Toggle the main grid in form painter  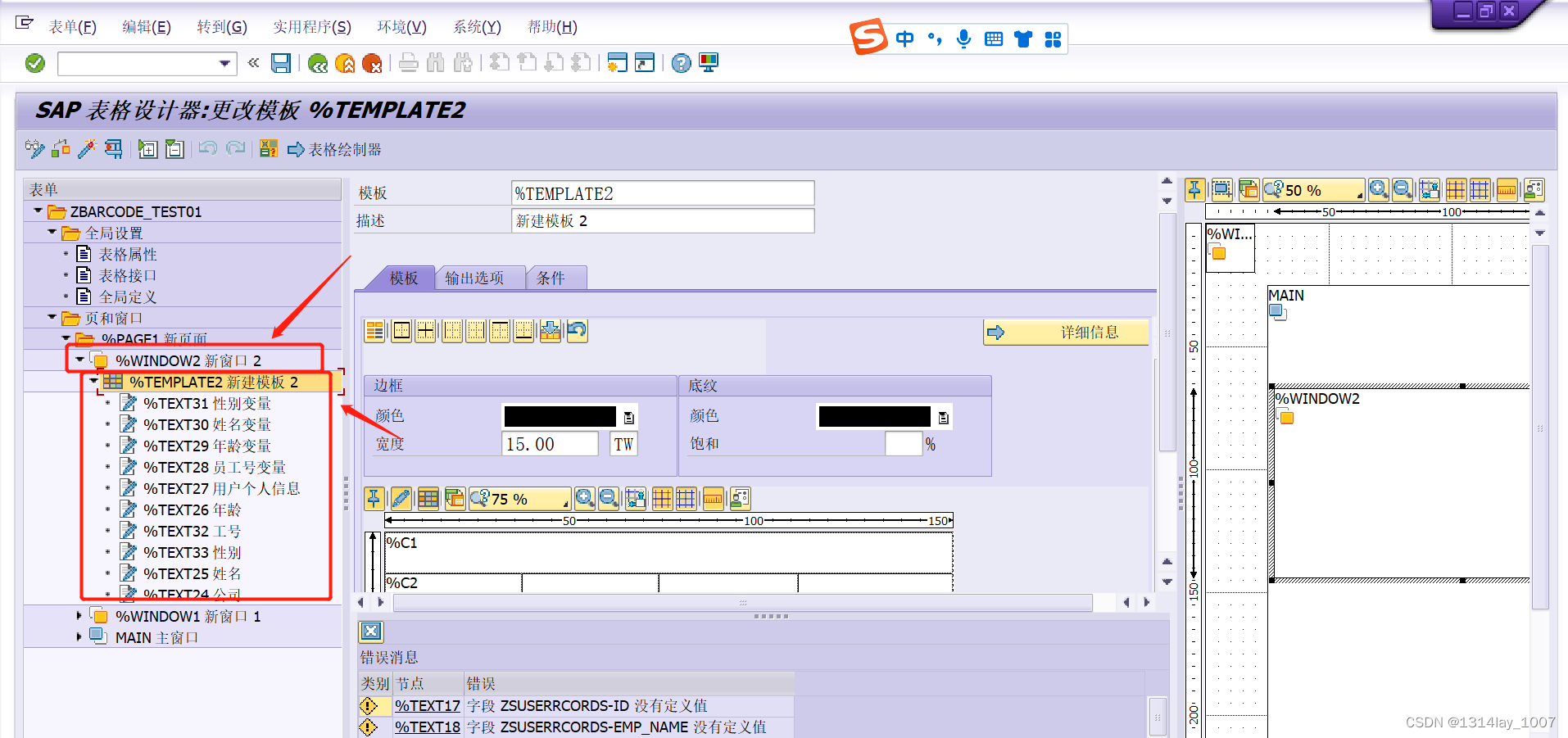1456,190
